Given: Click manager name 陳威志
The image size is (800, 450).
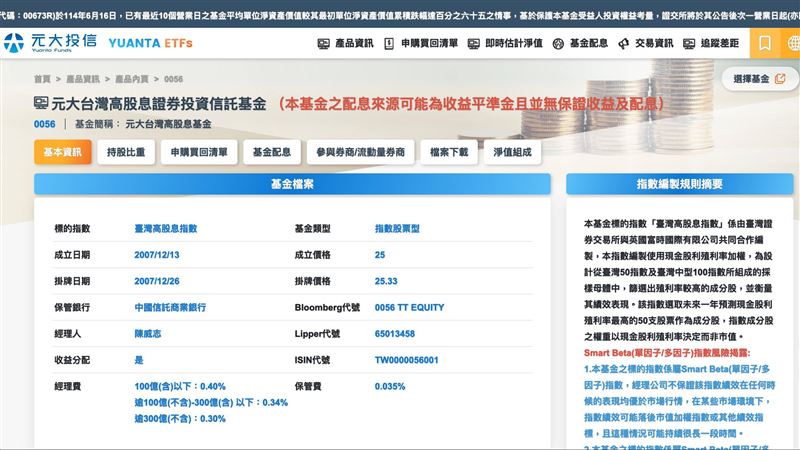Looking at the screenshot, I should [148, 334].
